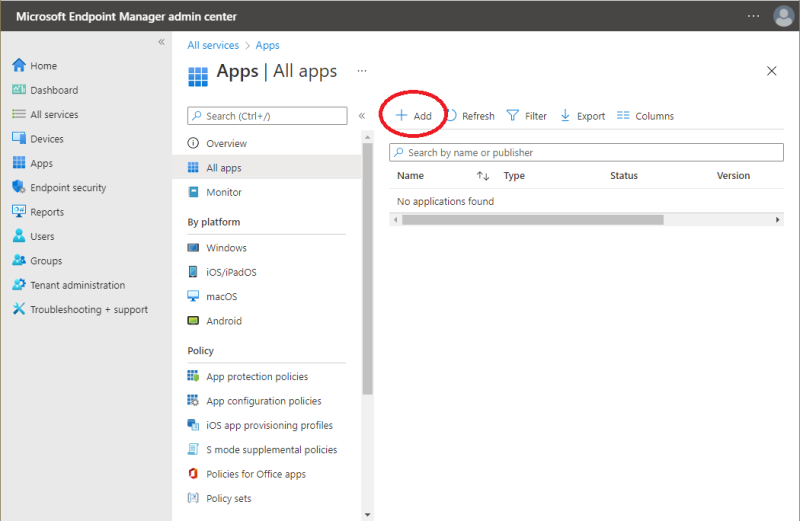The height and width of the screenshot is (521, 800).
Task: Select the iOS/iPadOS platform icon
Action: click(193, 271)
